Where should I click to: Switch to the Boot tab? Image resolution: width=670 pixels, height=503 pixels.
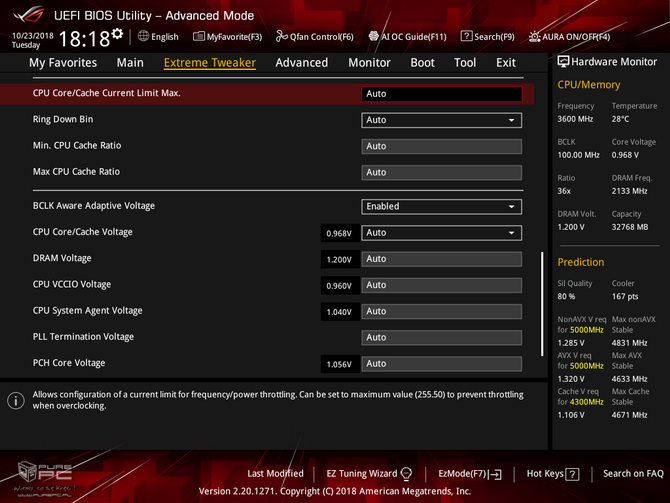[422, 63]
